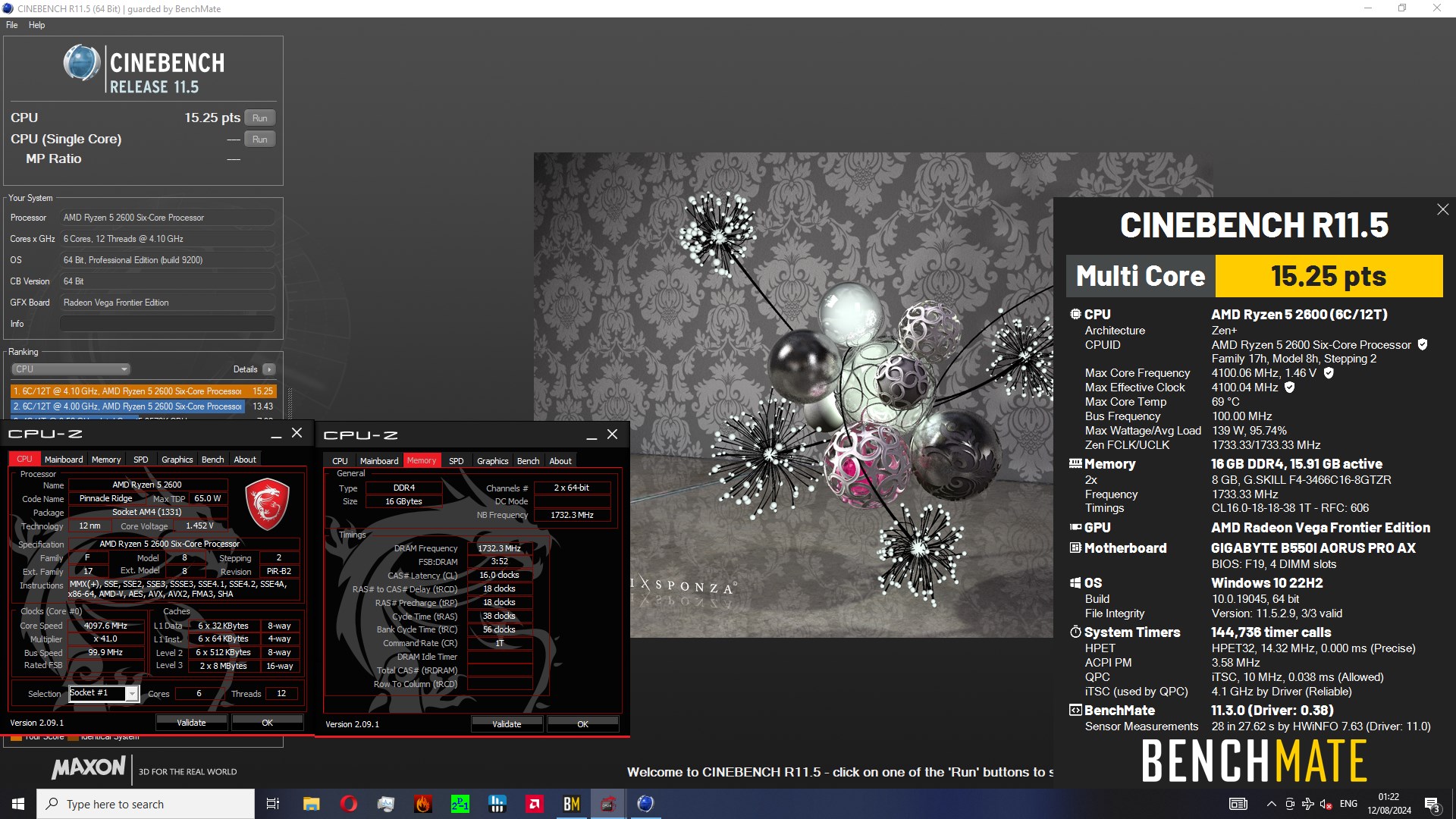The width and height of the screenshot is (1456, 819).
Task: Select the 15.25 ranking entry for Ryzen 5 2600
Action: pyautogui.click(x=143, y=391)
